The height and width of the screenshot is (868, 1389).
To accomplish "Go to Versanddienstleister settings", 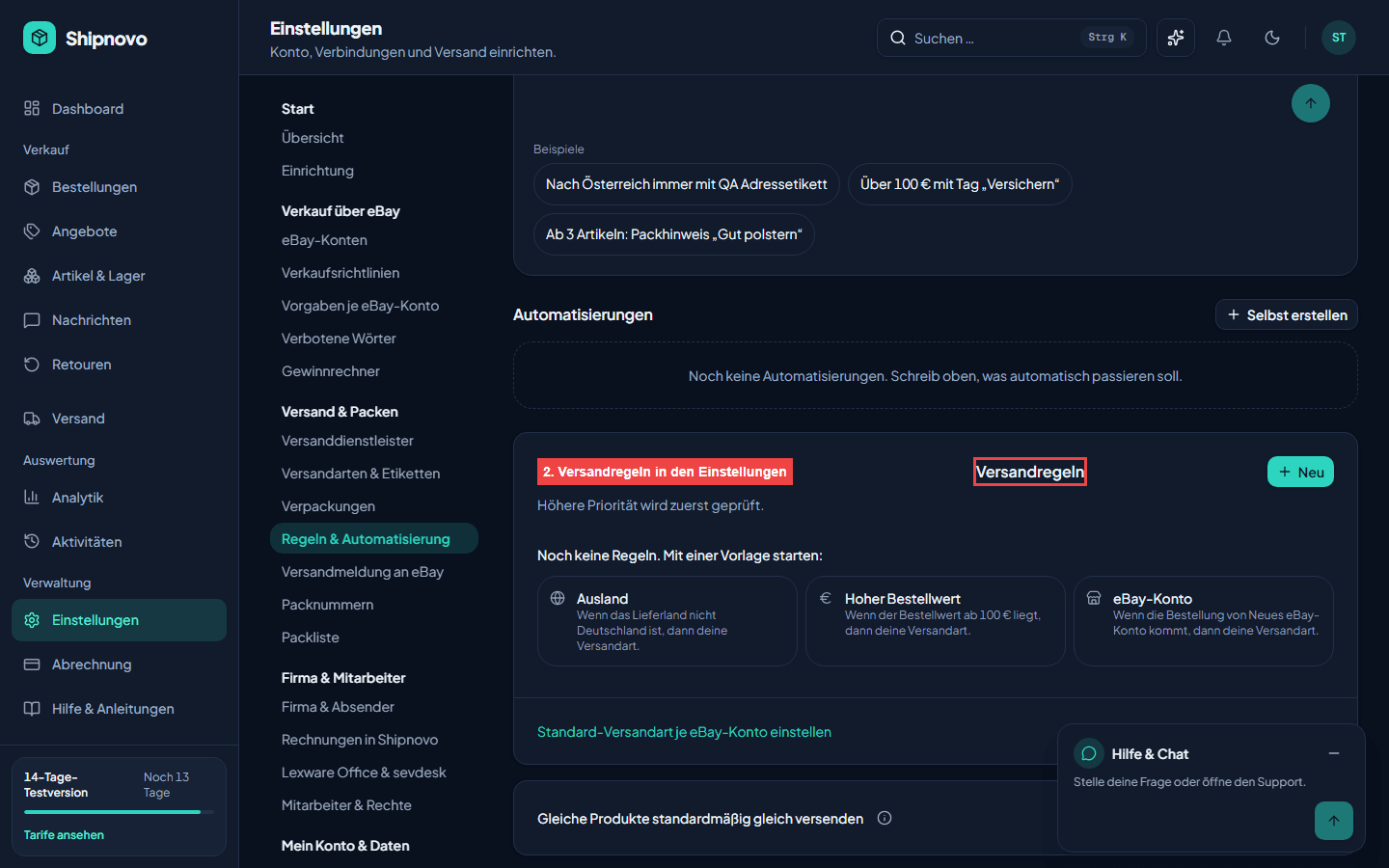I will point(347,441).
